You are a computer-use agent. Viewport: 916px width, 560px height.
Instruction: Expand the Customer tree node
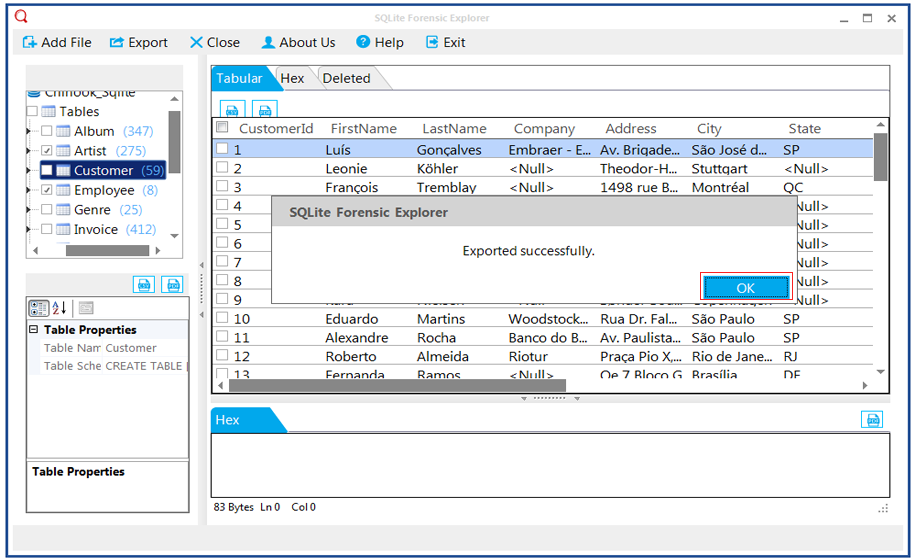tap(29, 171)
